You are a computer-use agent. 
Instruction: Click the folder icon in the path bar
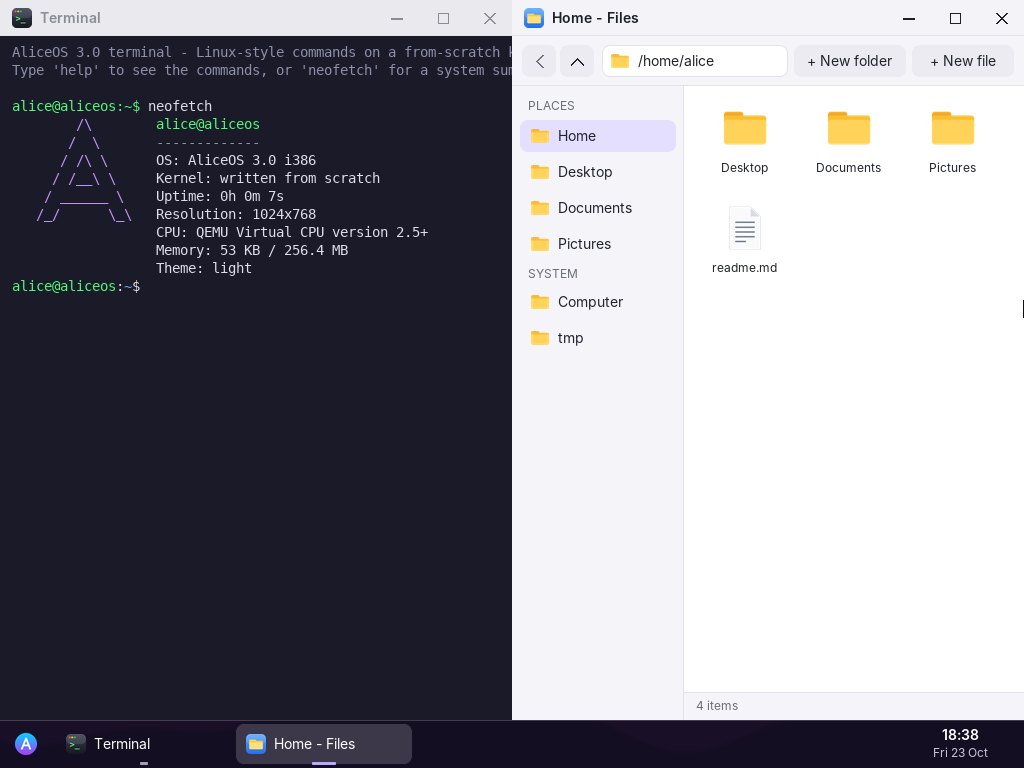tap(620, 61)
